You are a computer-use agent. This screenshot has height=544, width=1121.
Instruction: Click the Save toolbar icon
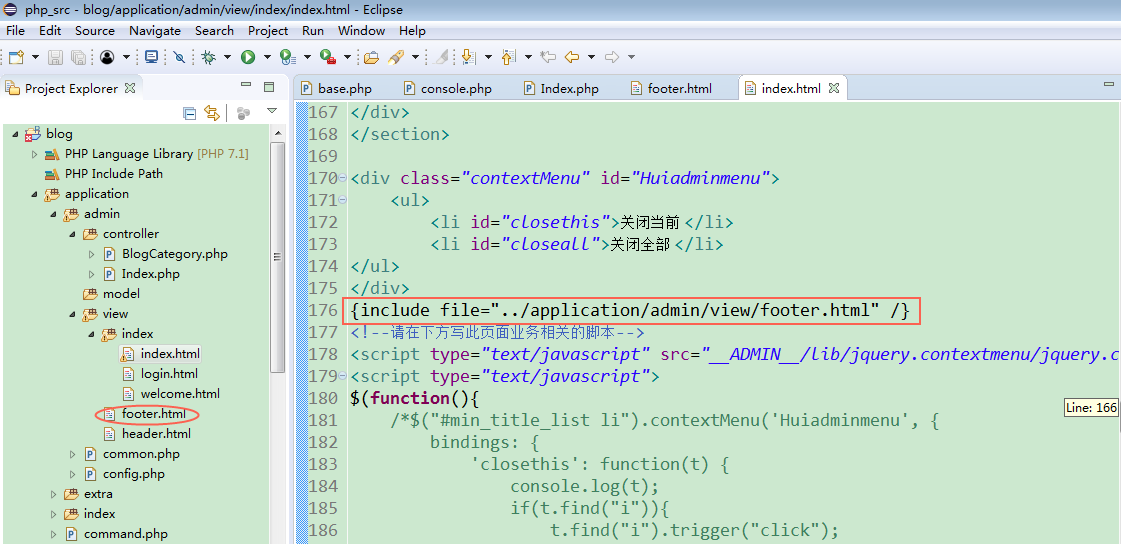pos(56,57)
